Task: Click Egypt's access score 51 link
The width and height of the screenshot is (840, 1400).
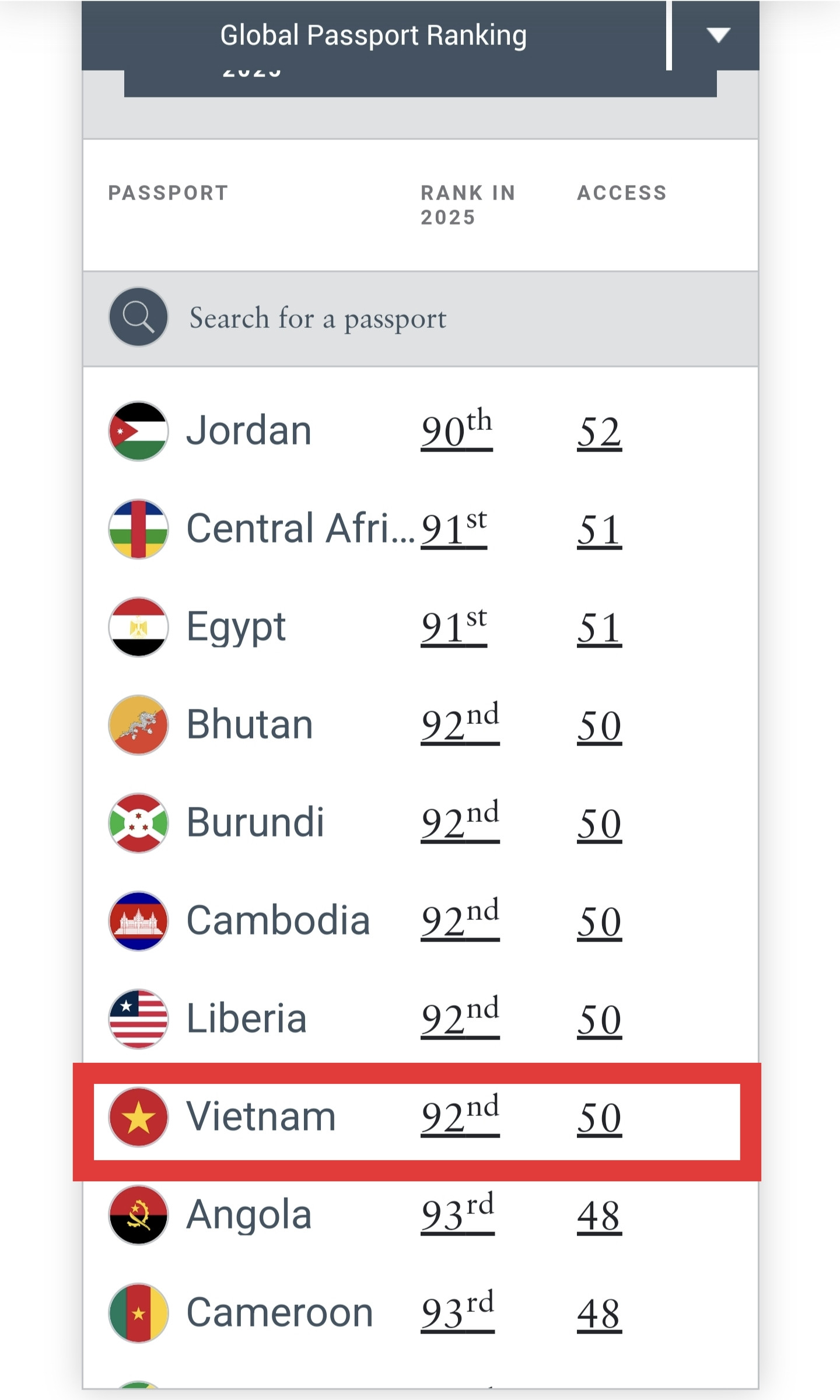Action: pos(599,628)
